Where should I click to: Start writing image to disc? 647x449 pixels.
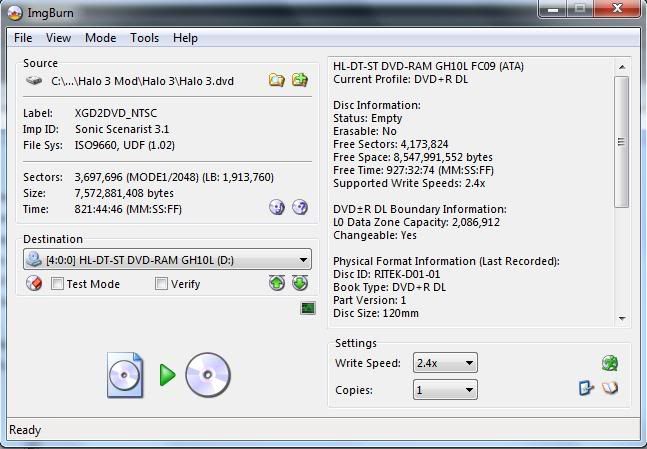click(x=168, y=375)
